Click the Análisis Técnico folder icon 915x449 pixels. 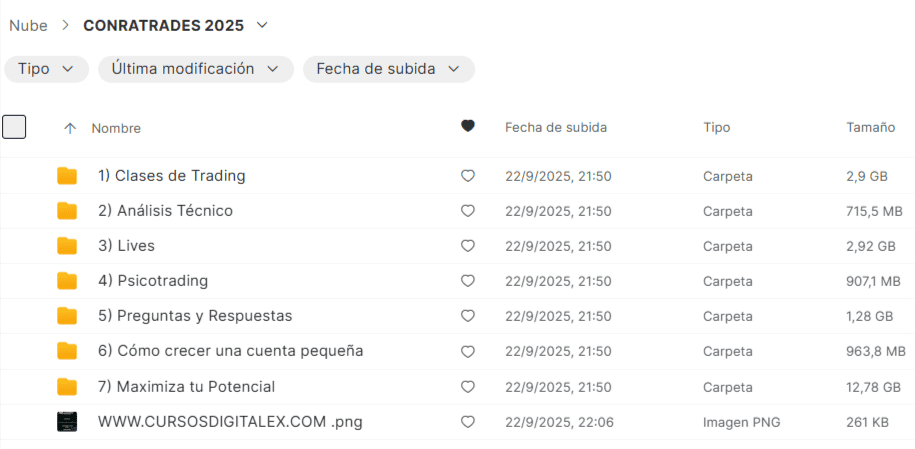pyautogui.click(x=67, y=211)
